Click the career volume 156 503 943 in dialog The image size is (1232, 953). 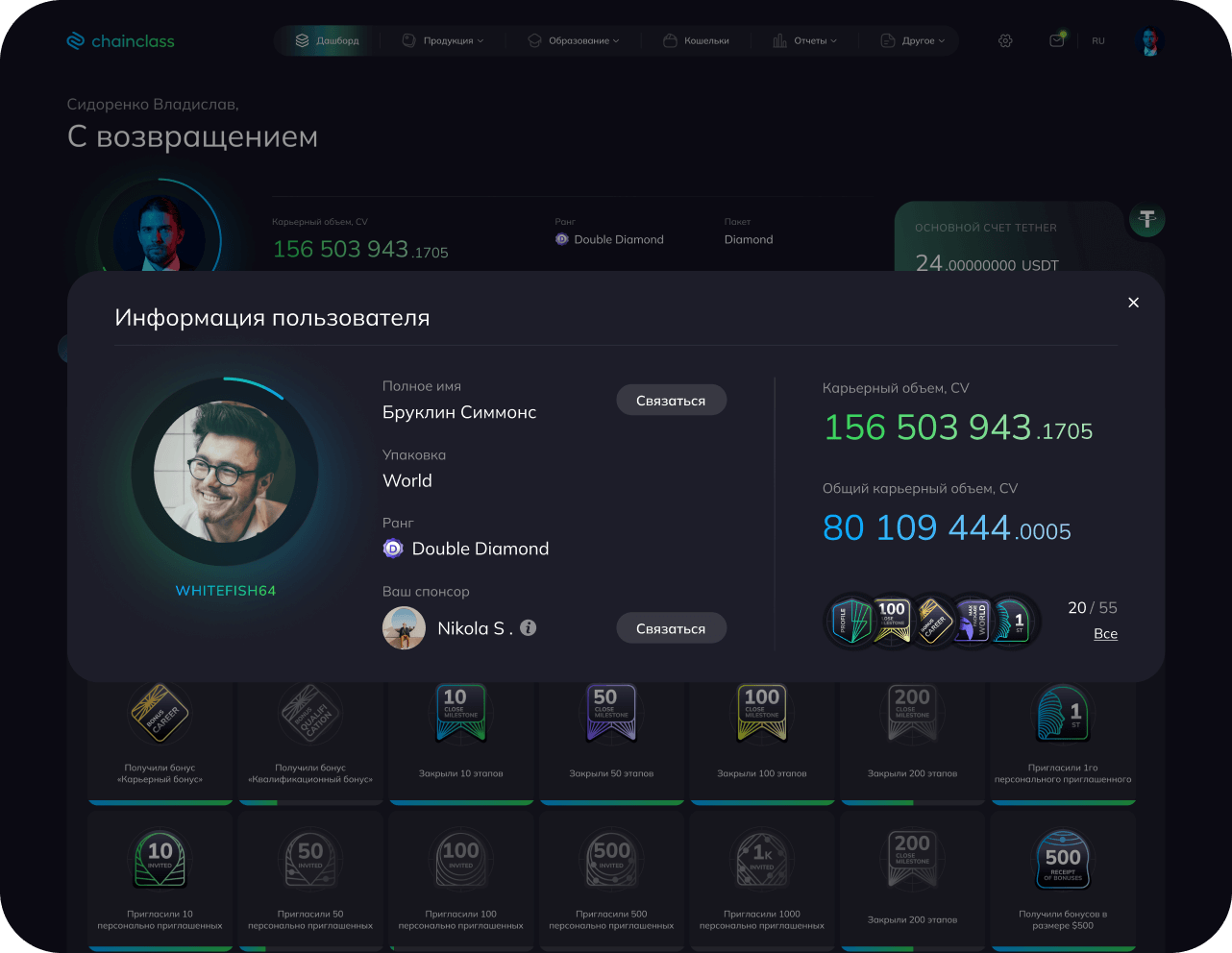pos(958,428)
